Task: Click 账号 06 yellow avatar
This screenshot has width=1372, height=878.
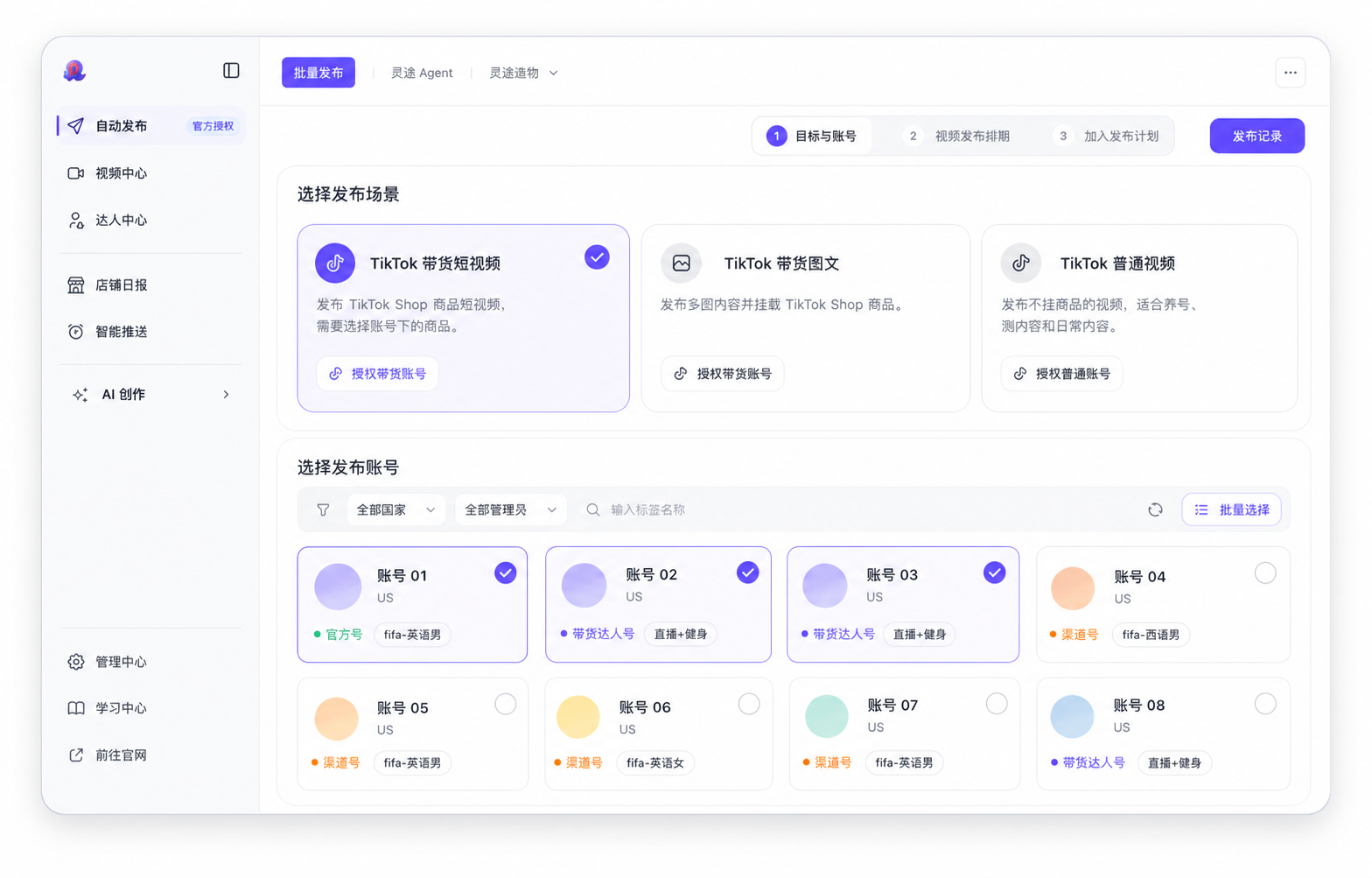Action: point(578,717)
